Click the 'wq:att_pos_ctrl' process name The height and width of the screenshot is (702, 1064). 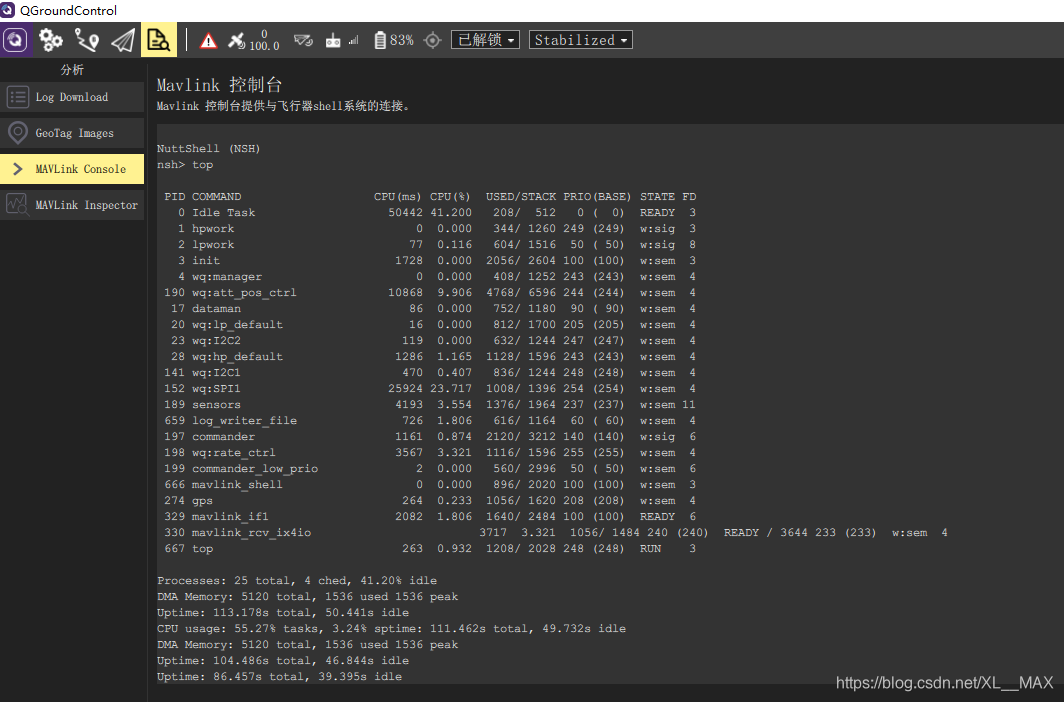tap(244, 293)
